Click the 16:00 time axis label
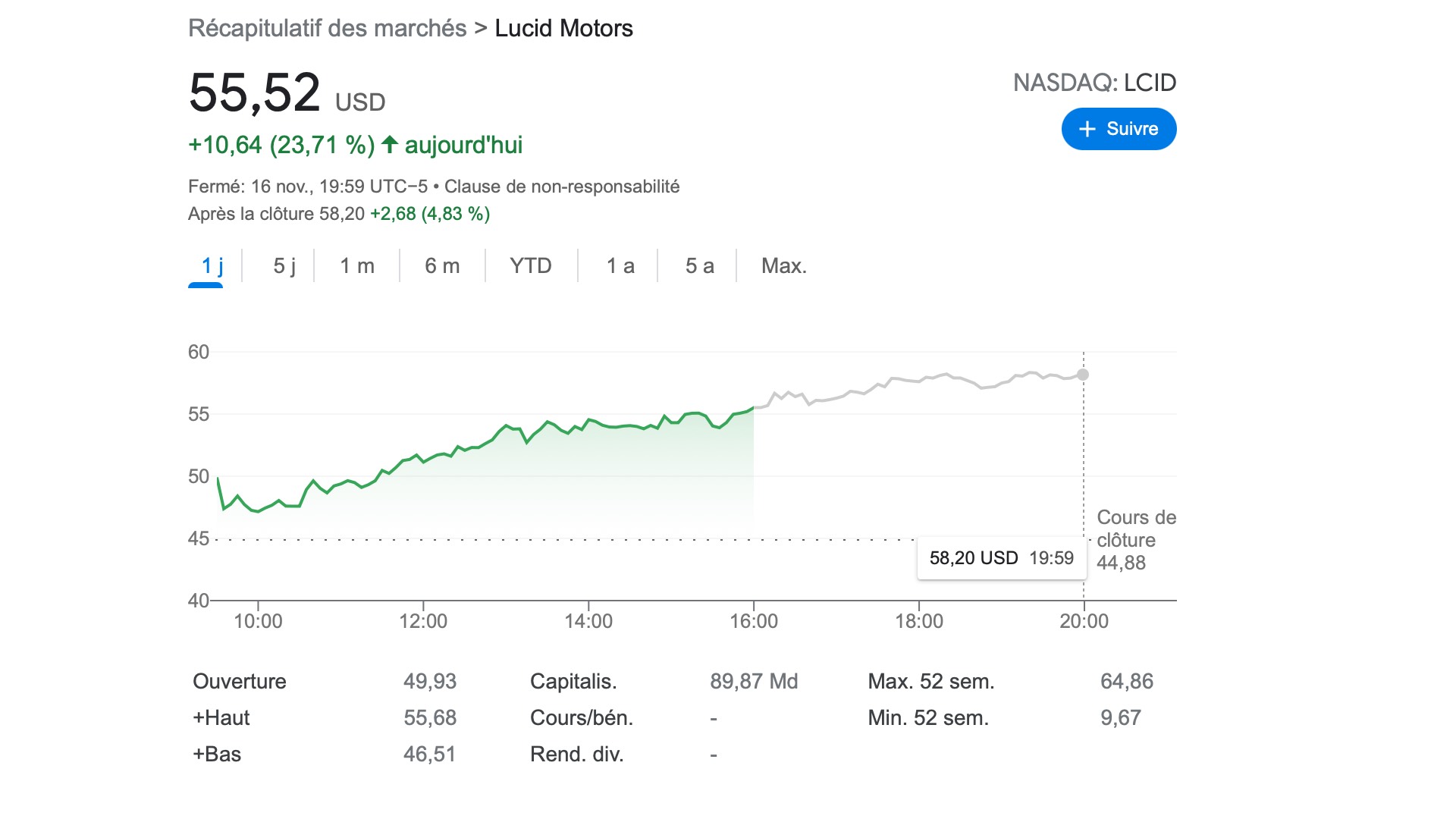This screenshot has height=819, width=1456. [x=754, y=621]
